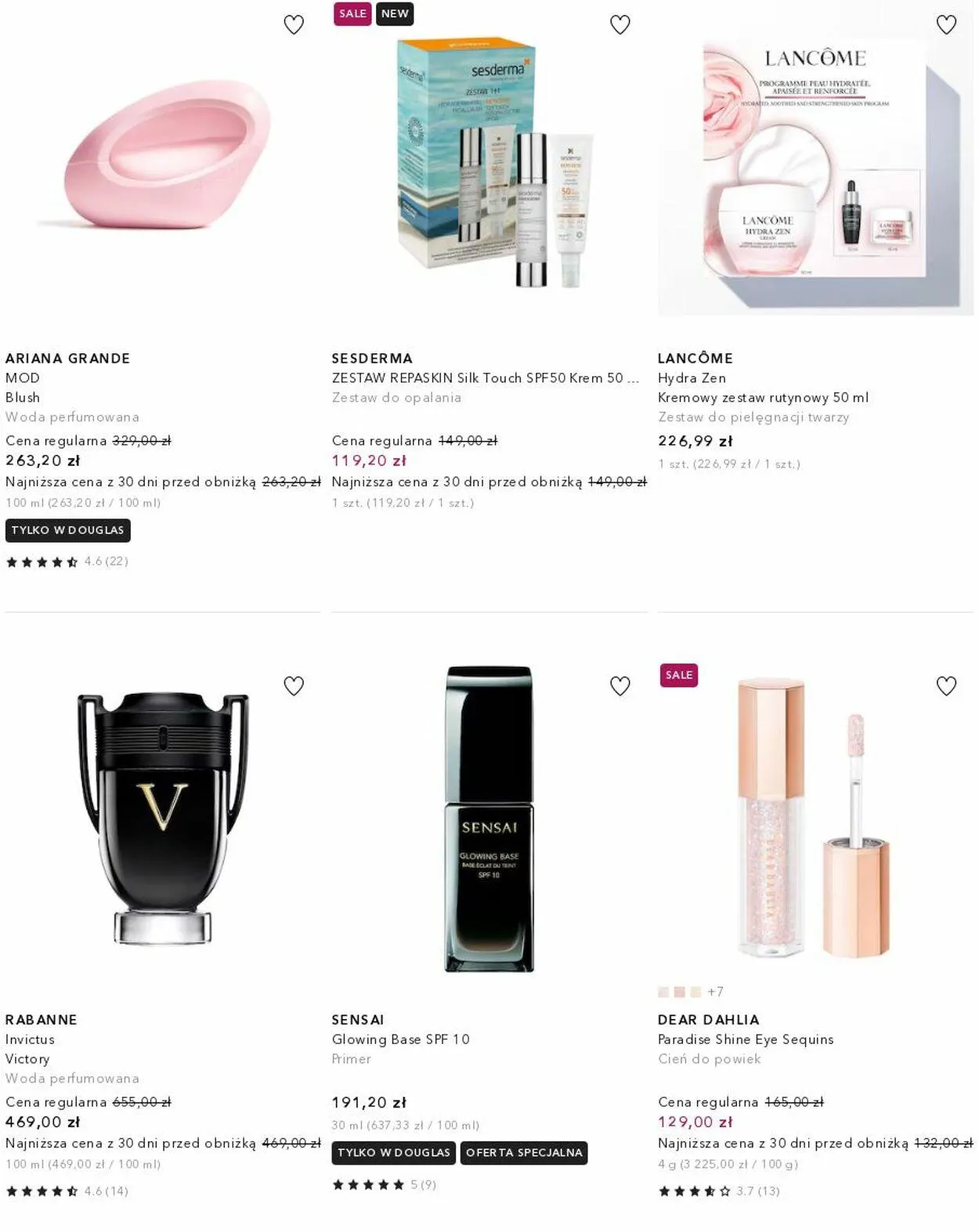Screen dimensions: 979x1232
Task: View the 4.6 star rating for Ariana Grande
Action: (67, 562)
